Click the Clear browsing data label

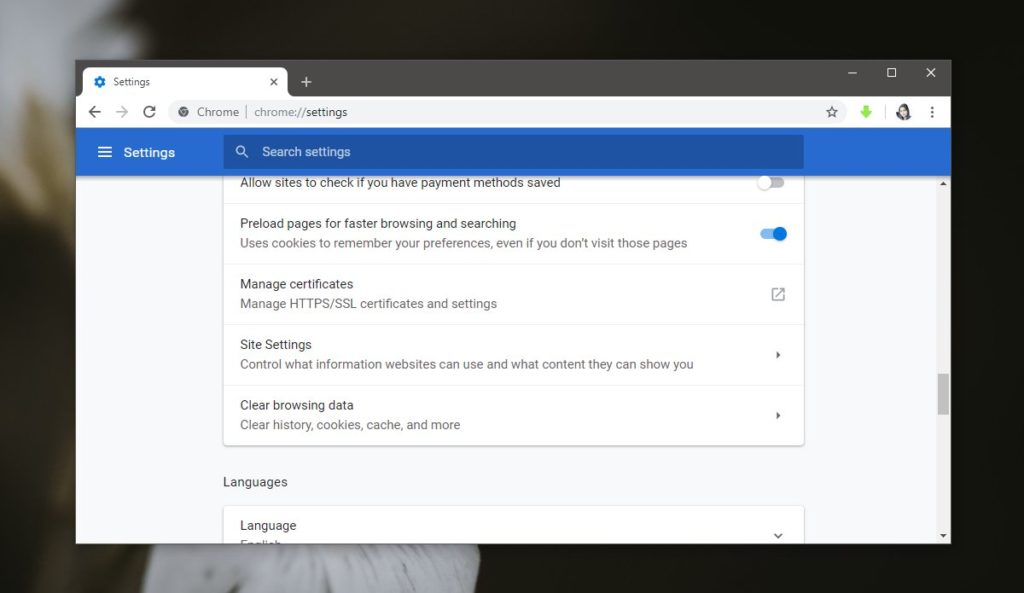[x=296, y=405]
